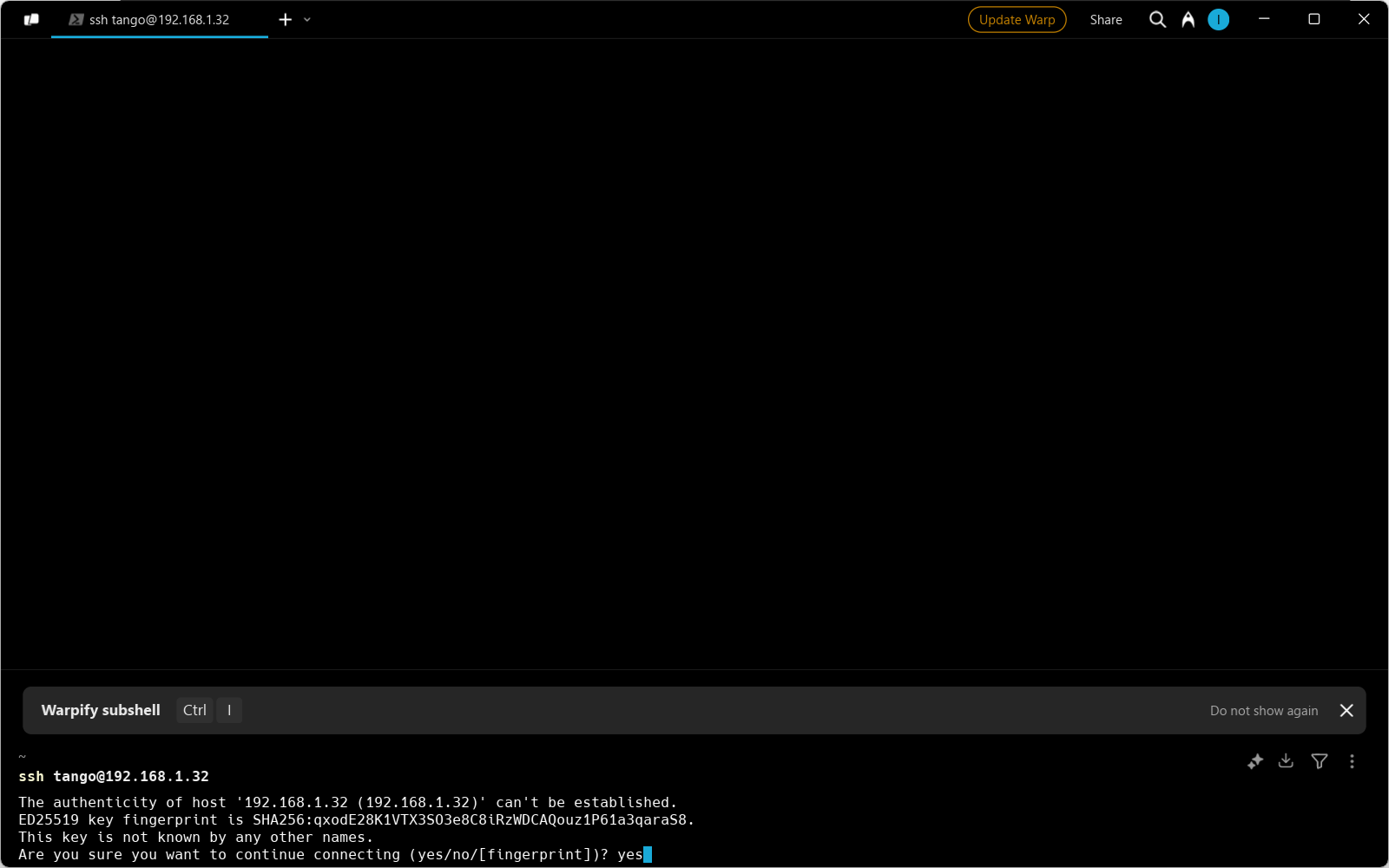Click the ED25519 key fingerprint line
Viewport: 1389px width, 868px height.
357,819
